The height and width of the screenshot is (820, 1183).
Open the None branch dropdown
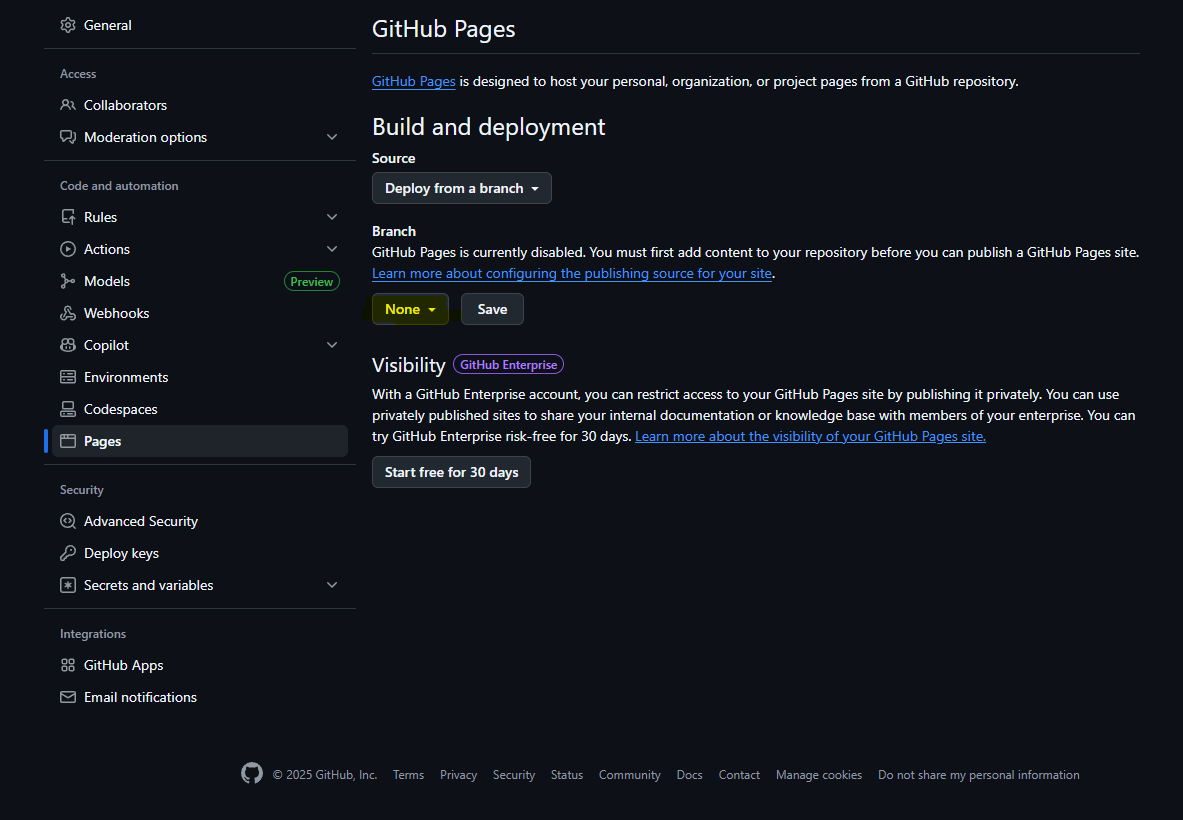[410, 309]
